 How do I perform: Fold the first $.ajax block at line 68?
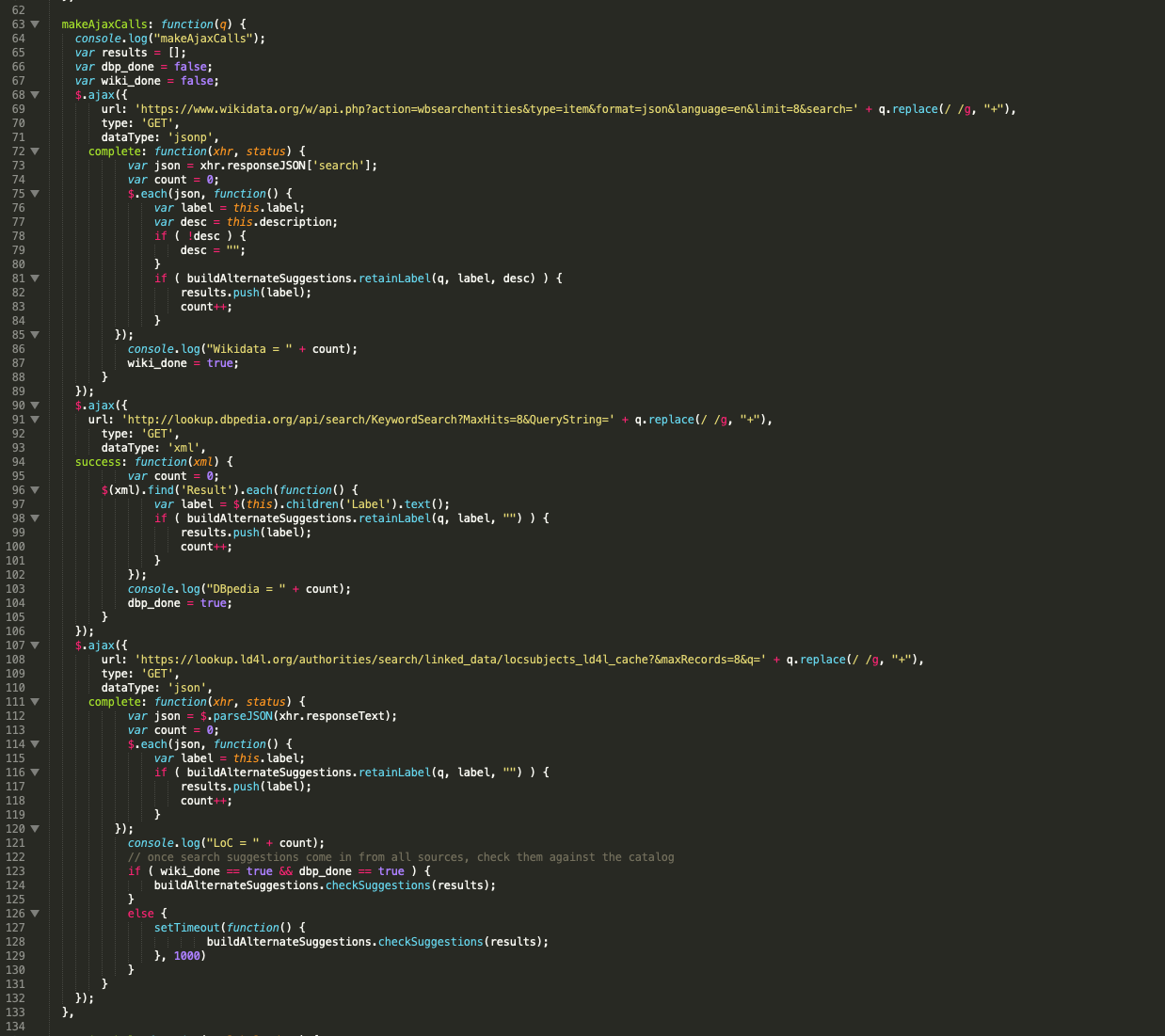tap(35, 95)
